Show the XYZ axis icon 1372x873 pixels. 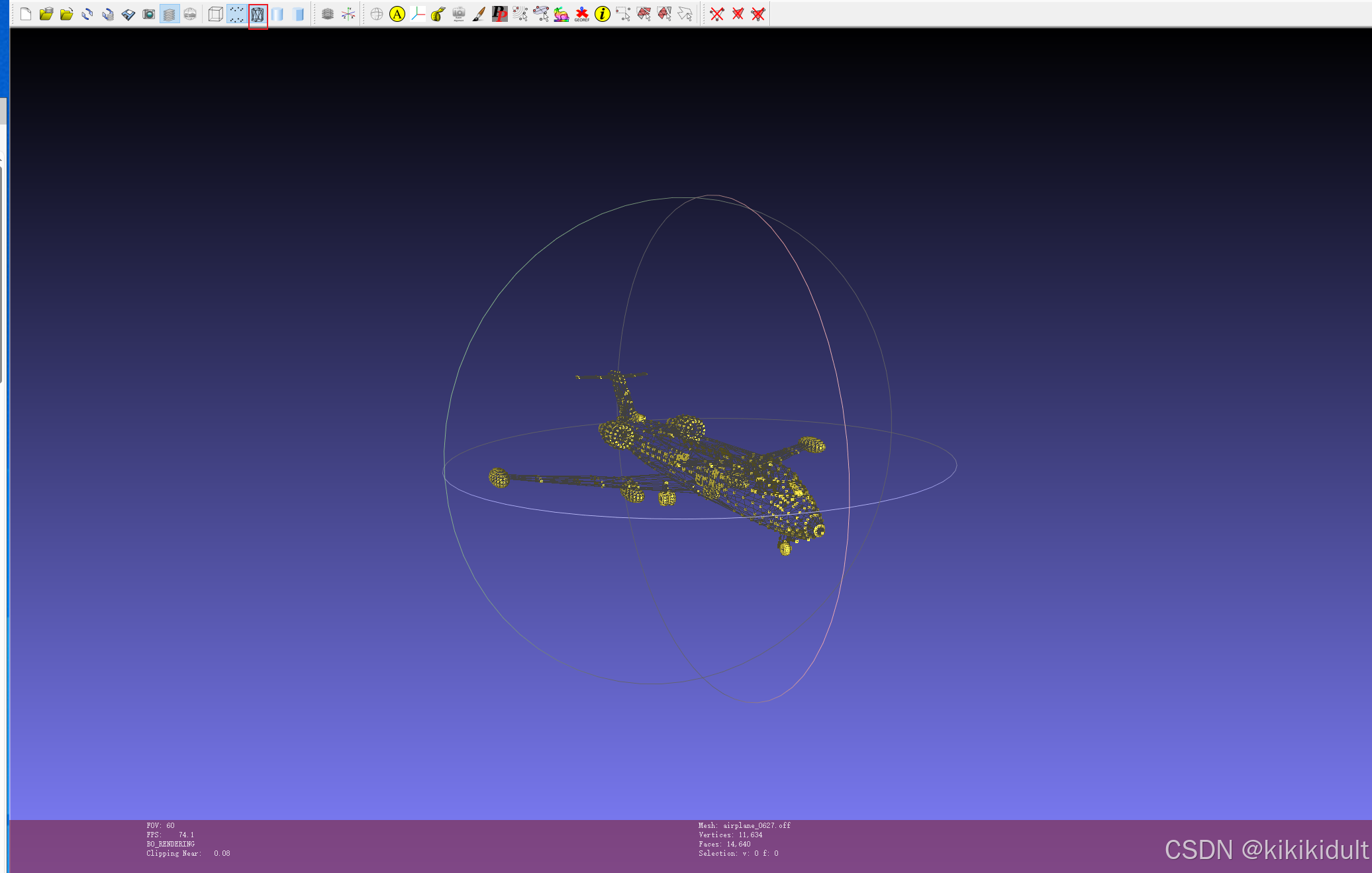[x=348, y=14]
